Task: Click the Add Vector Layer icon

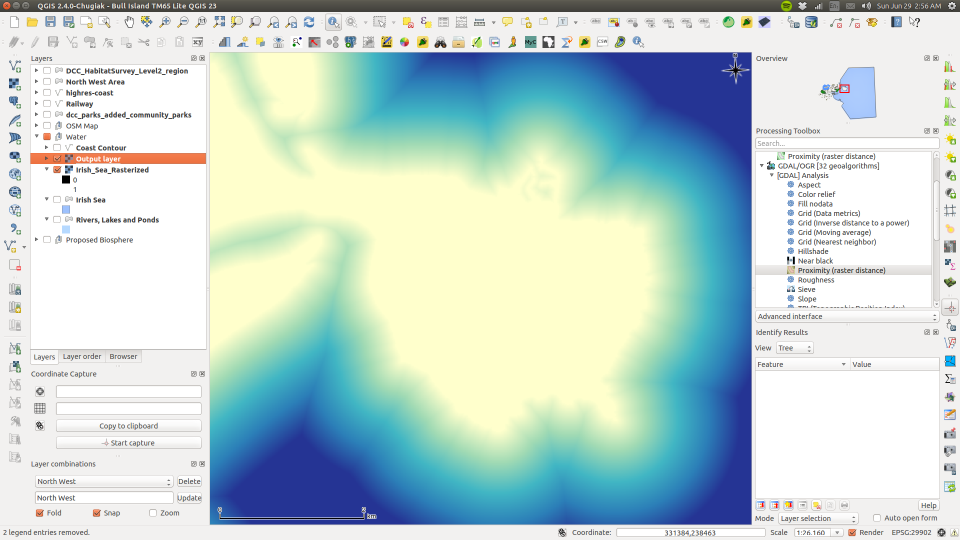Action: tap(15, 65)
